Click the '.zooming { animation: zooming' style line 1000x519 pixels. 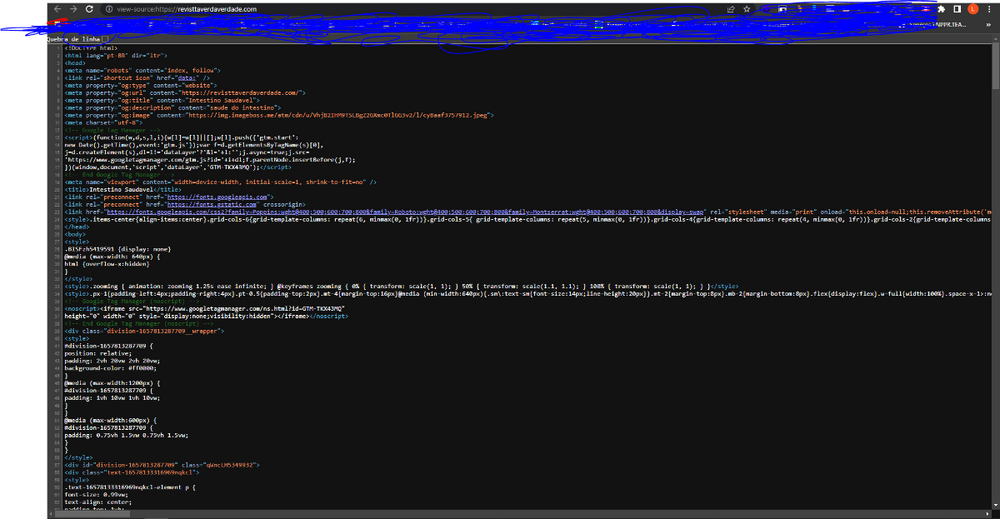(401, 286)
